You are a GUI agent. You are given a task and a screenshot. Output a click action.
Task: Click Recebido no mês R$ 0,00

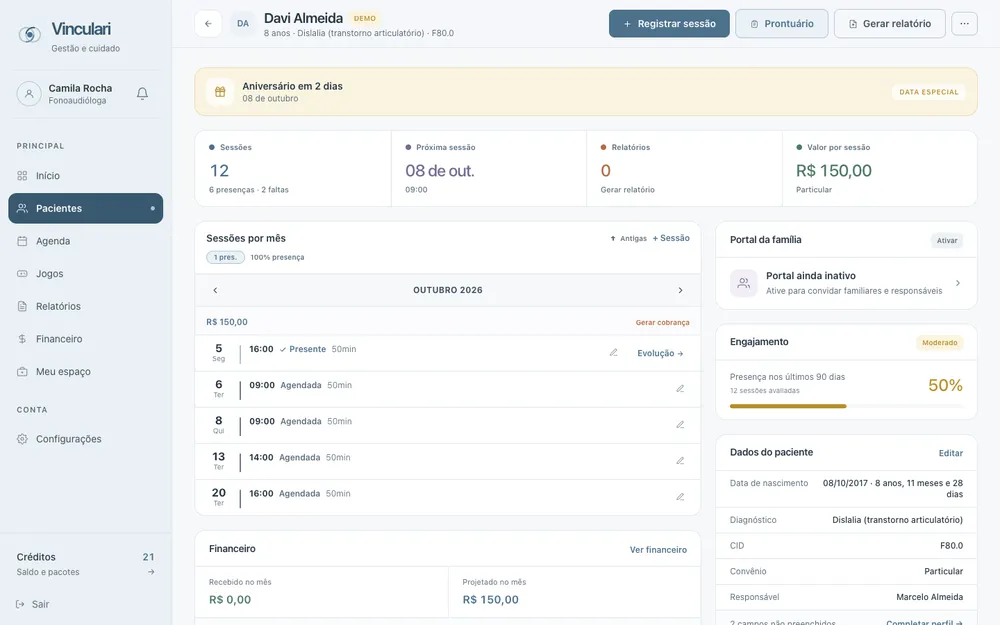tap(230, 599)
